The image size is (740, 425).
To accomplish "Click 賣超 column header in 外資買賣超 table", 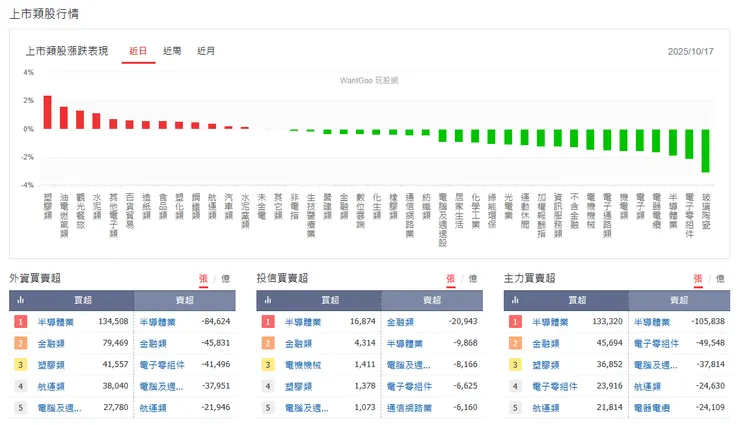I will pos(185,300).
